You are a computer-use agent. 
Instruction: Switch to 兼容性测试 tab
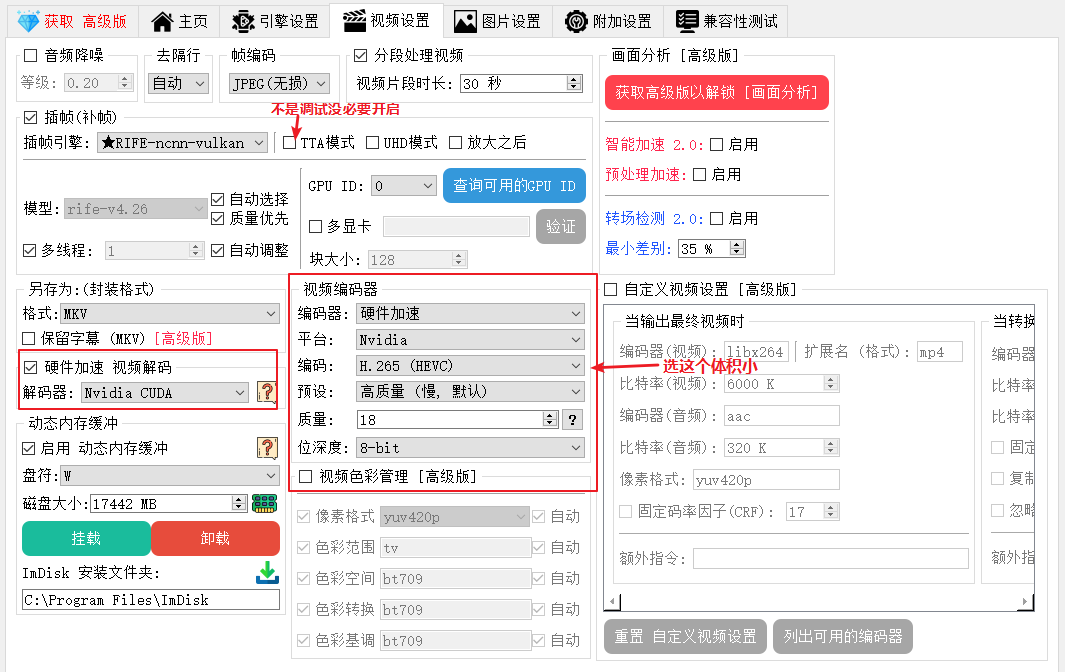[x=725, y=21]
